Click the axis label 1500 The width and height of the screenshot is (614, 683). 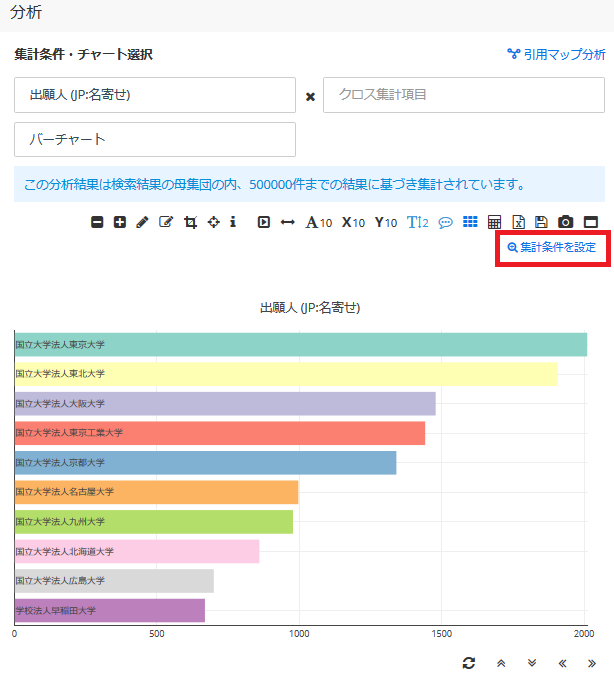442,634
